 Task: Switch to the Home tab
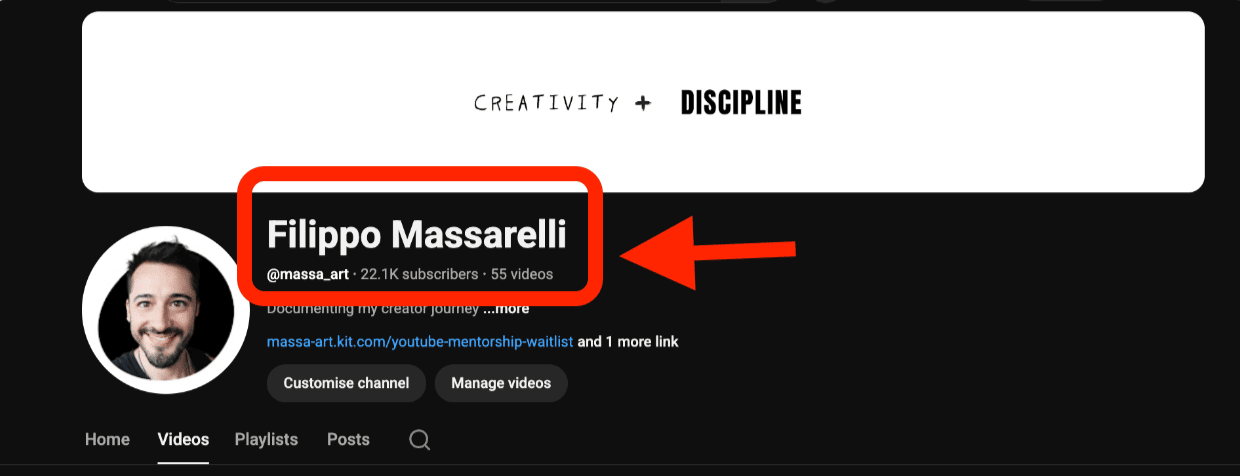[x=107, y=439]
